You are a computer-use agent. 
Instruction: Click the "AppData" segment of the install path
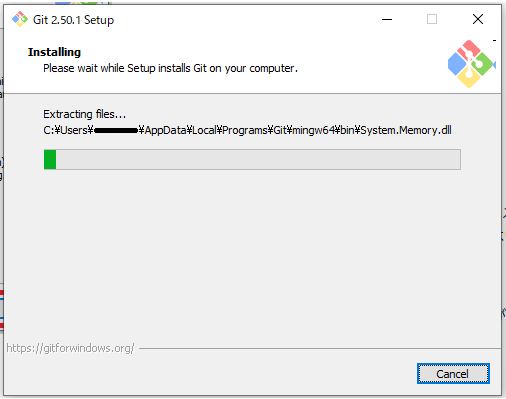(165, 130)
